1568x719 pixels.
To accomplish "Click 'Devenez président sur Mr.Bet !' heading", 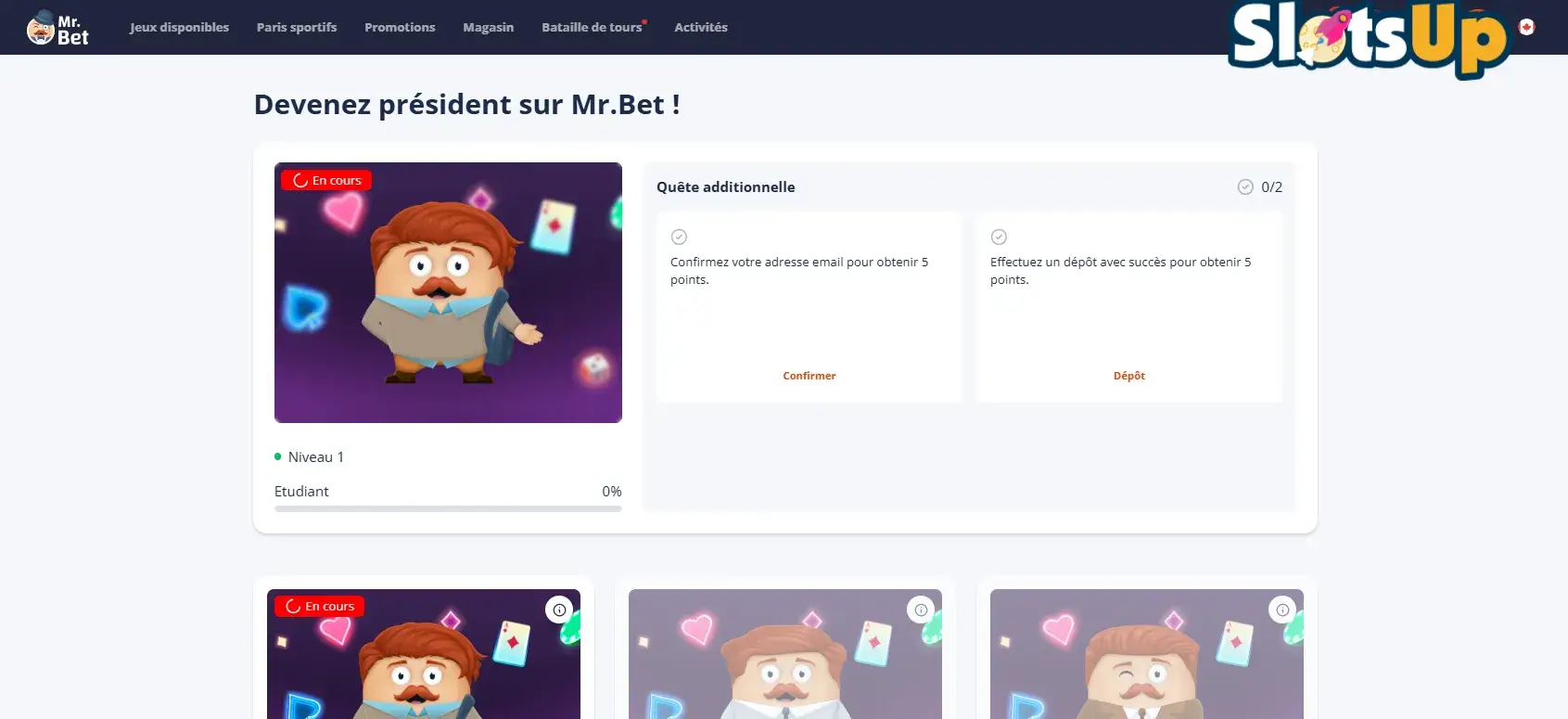I will coord(467,105).
